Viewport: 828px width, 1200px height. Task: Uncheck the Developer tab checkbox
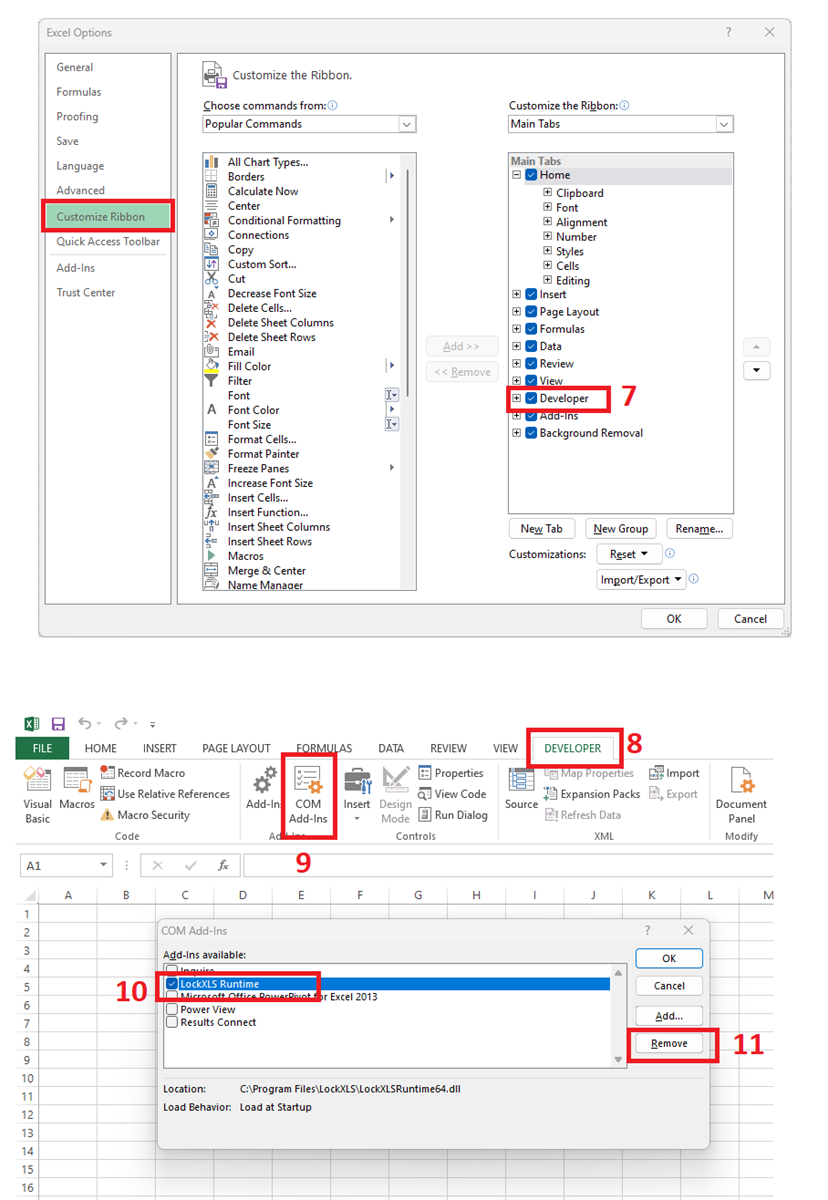coord(531,398)
